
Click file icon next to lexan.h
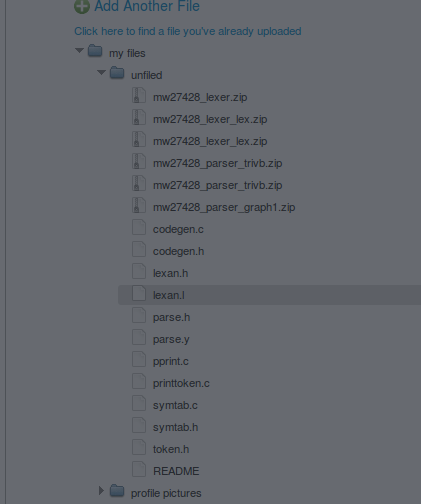[139, 271]
